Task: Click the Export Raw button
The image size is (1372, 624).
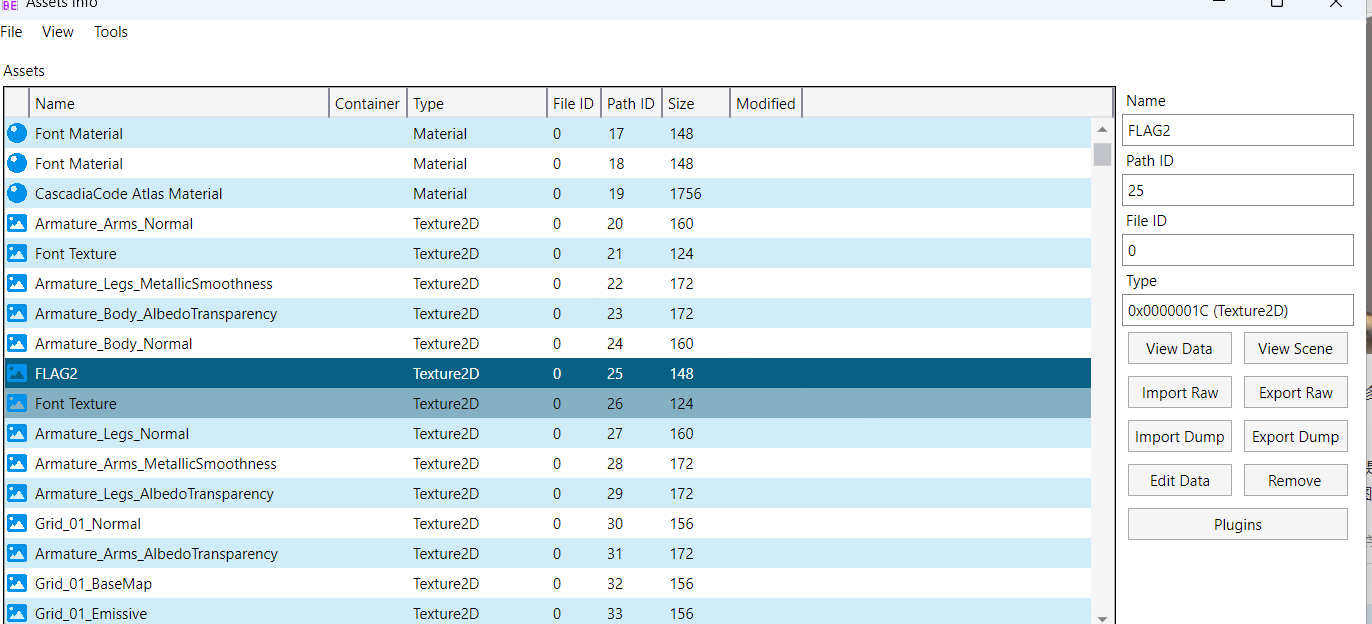Action: [1296, 392]
